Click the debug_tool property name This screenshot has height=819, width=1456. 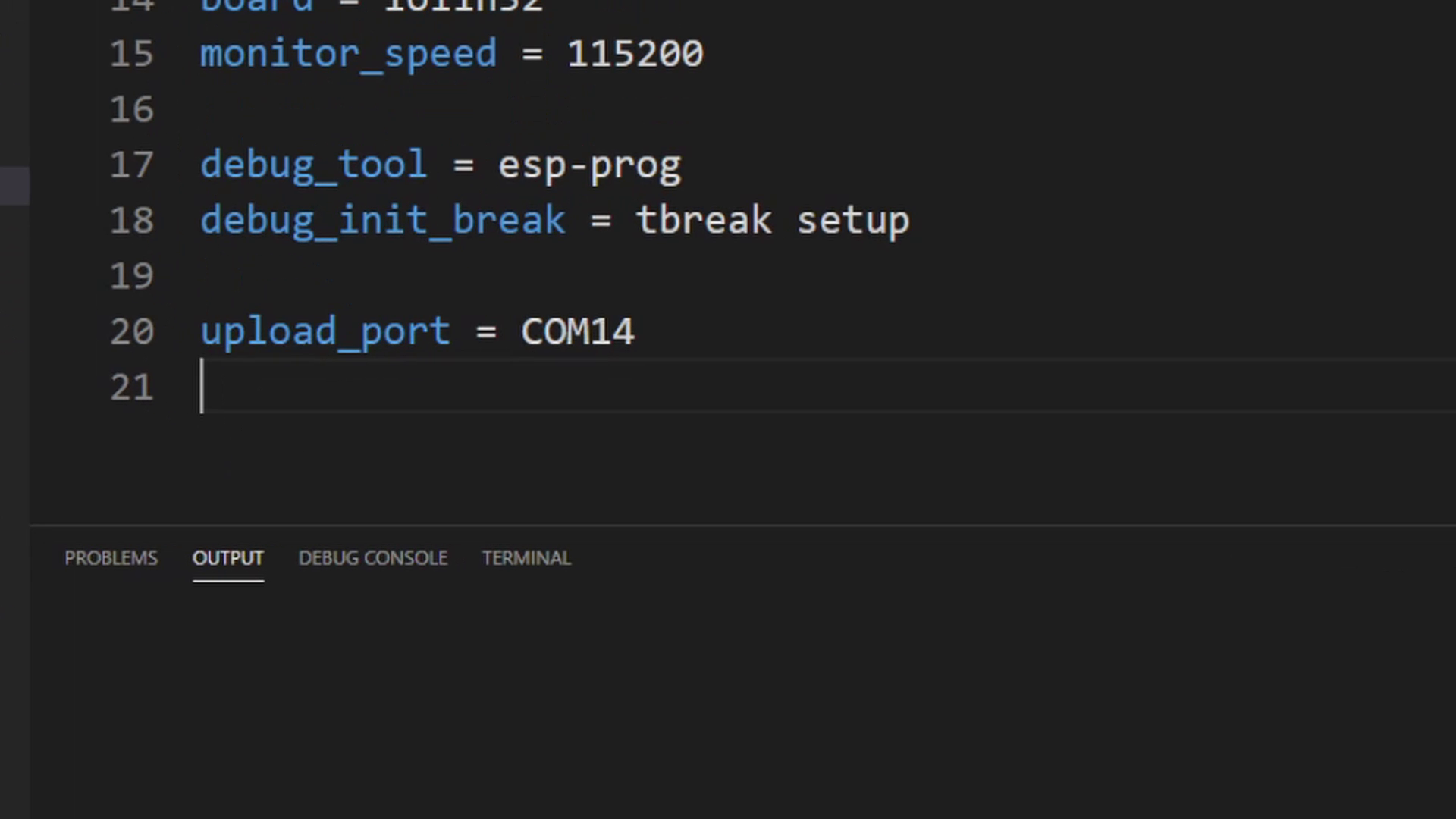[x=312, y=165]
